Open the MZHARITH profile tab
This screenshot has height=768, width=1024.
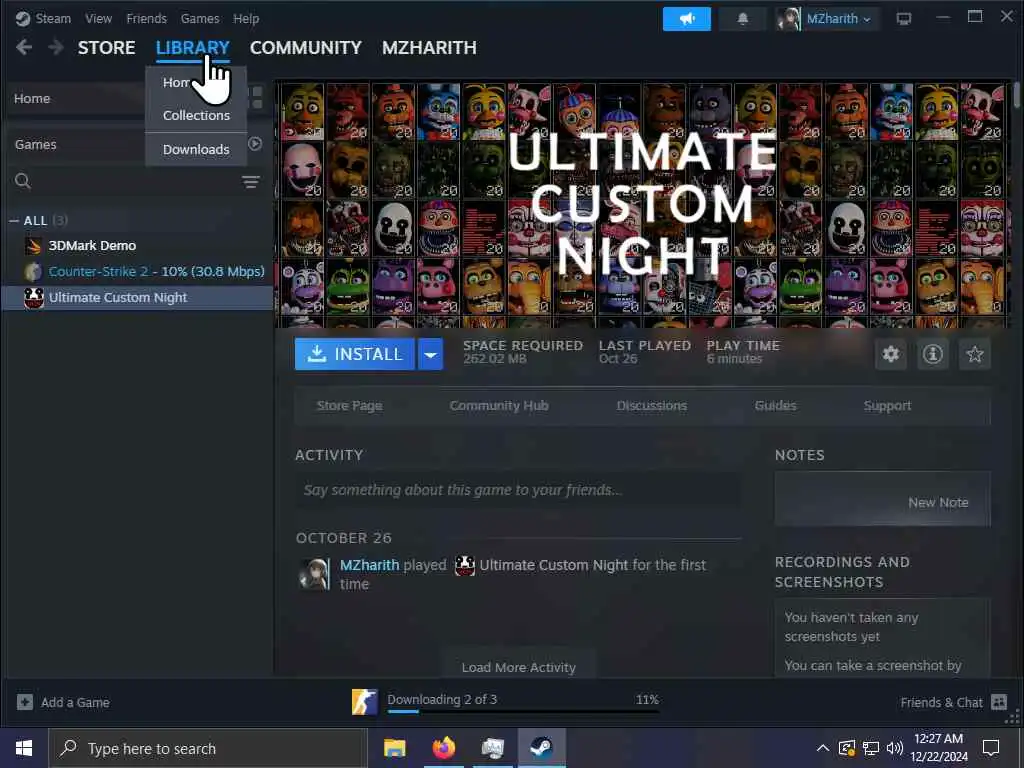(x=429, y=48)
